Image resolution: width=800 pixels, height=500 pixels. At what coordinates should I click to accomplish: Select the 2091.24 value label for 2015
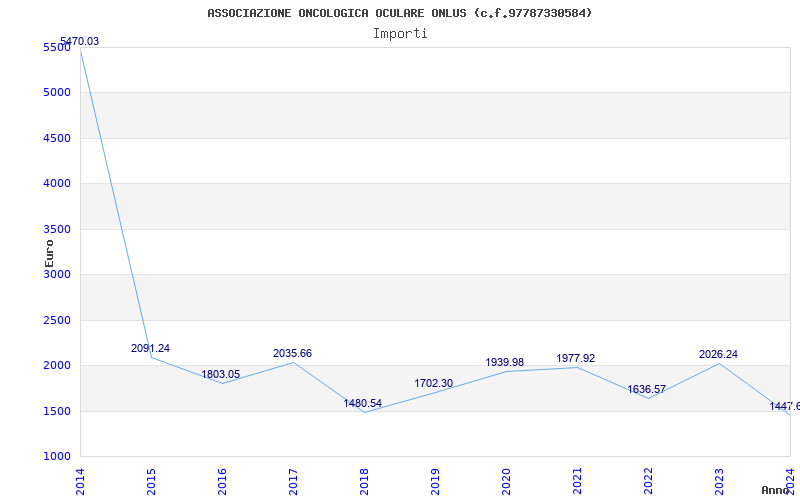click(x=151, y=348)
